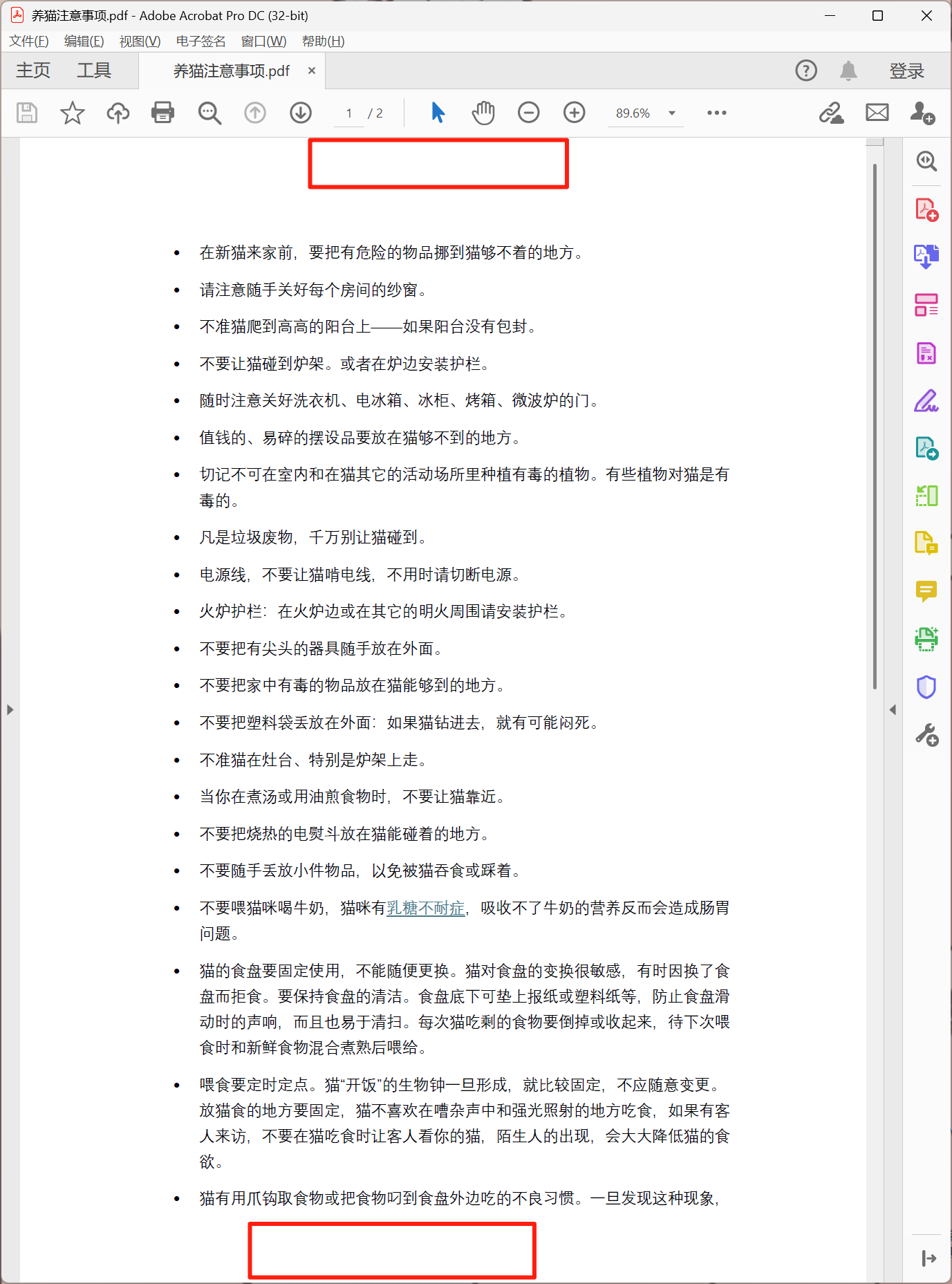Click the current page number field
The height and width of the screenshot is (1284, 952).
(349, 113)
